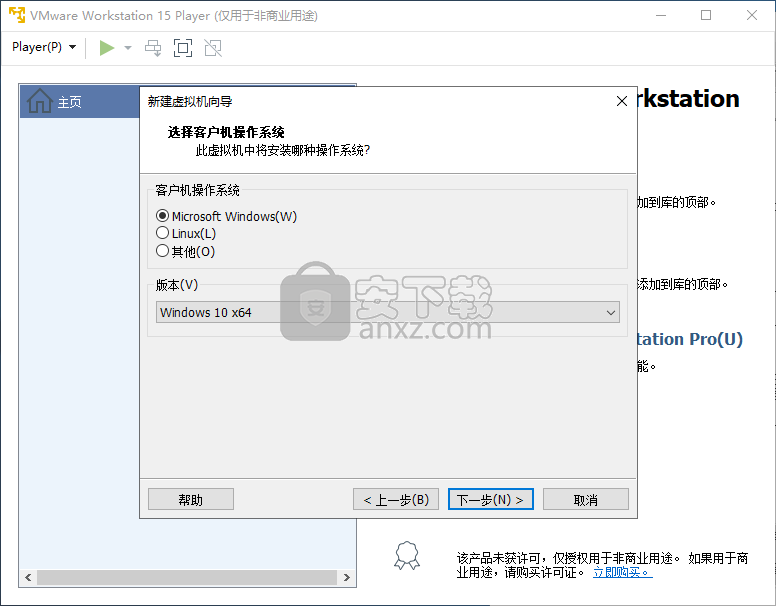
Task: Click the home house icon
Action: [40, 101]
